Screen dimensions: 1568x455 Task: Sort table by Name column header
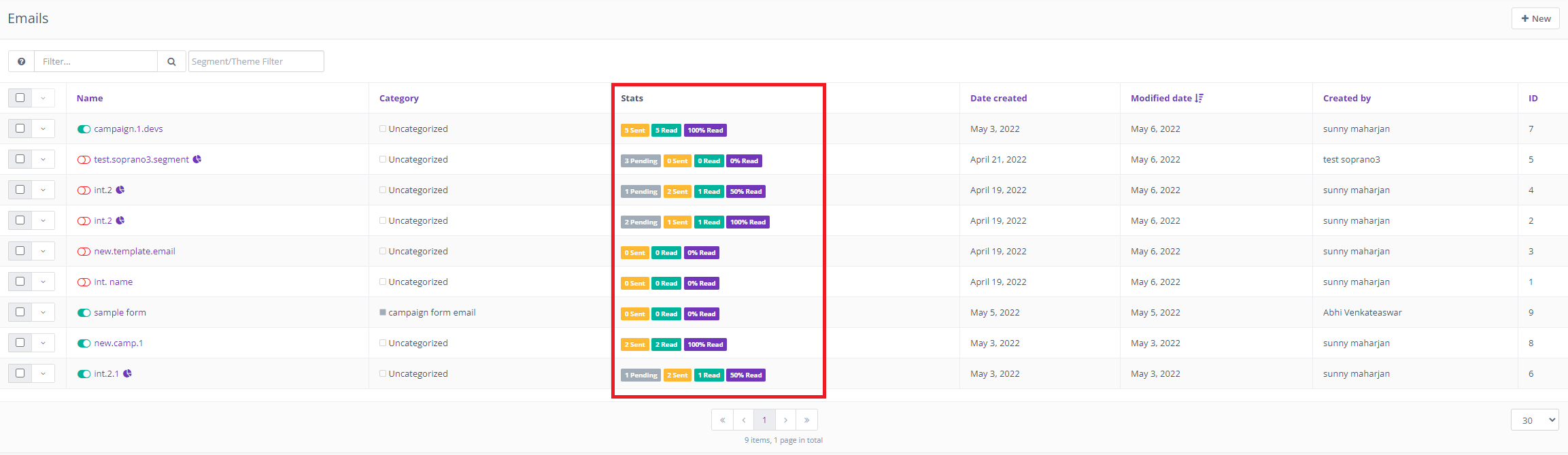point(90,98)
